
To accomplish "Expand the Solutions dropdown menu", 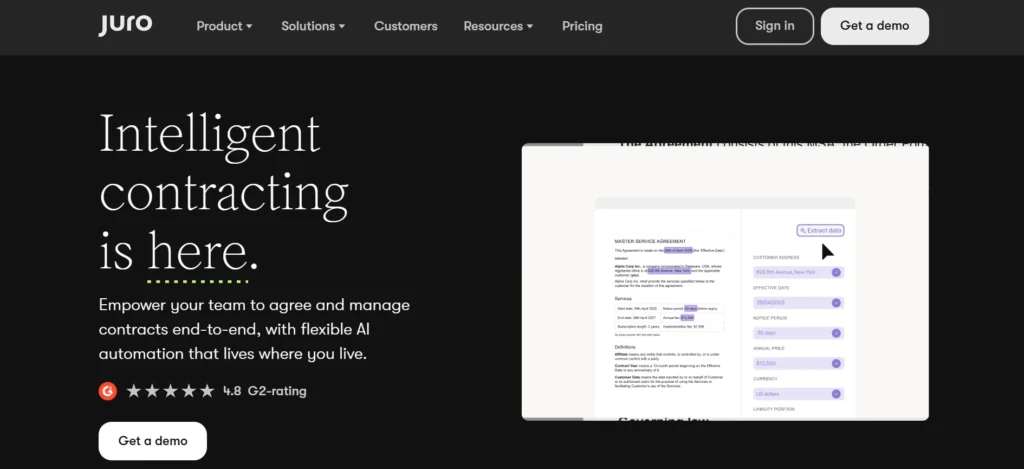I will tap(313, 26).
